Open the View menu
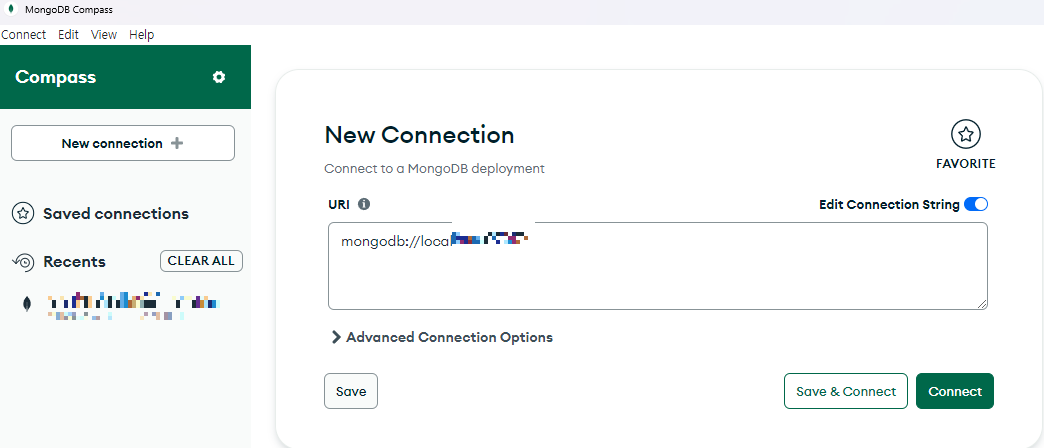This screenshot has height=448, width=1044. pyautogui.click(x=104, y=34)
